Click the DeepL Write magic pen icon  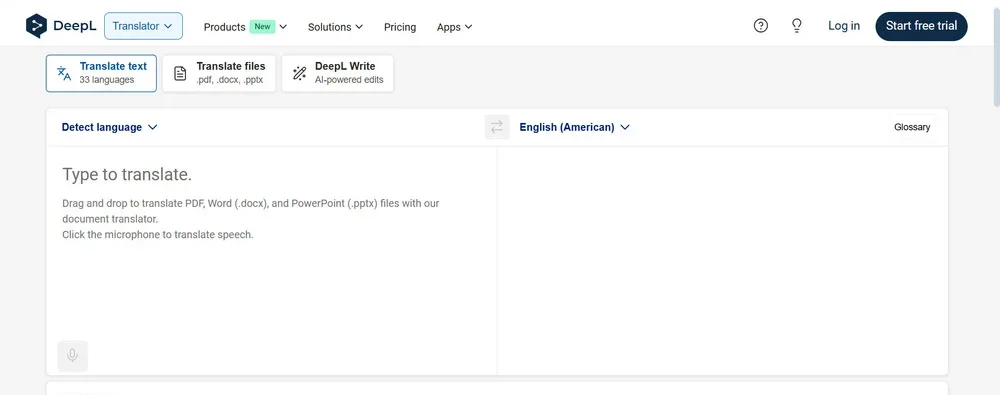pos(299,73)
